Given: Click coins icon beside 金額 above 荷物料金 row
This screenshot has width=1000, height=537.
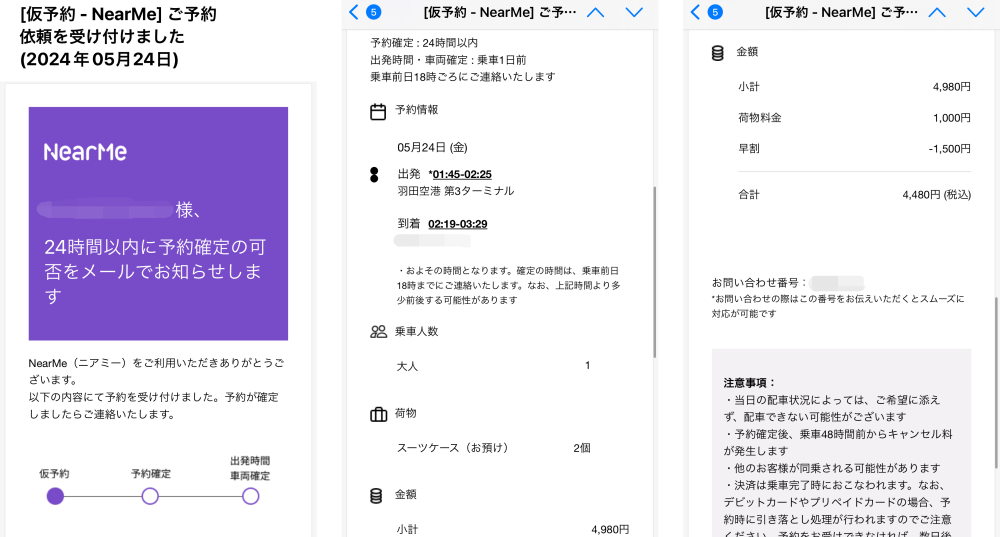Looking at the screenshot, I should point(717,53).
